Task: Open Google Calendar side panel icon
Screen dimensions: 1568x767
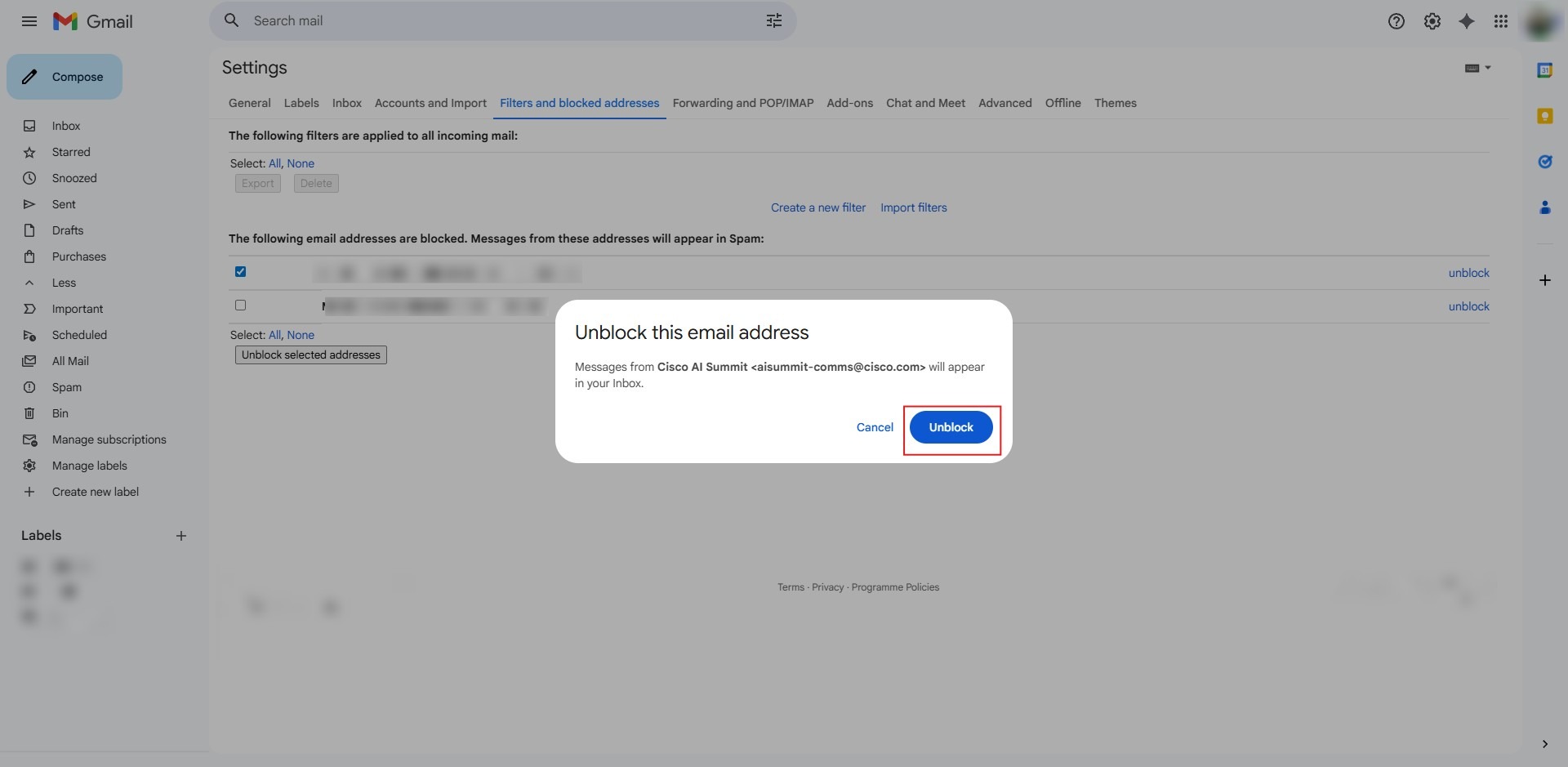Action: click(1544, 70)
